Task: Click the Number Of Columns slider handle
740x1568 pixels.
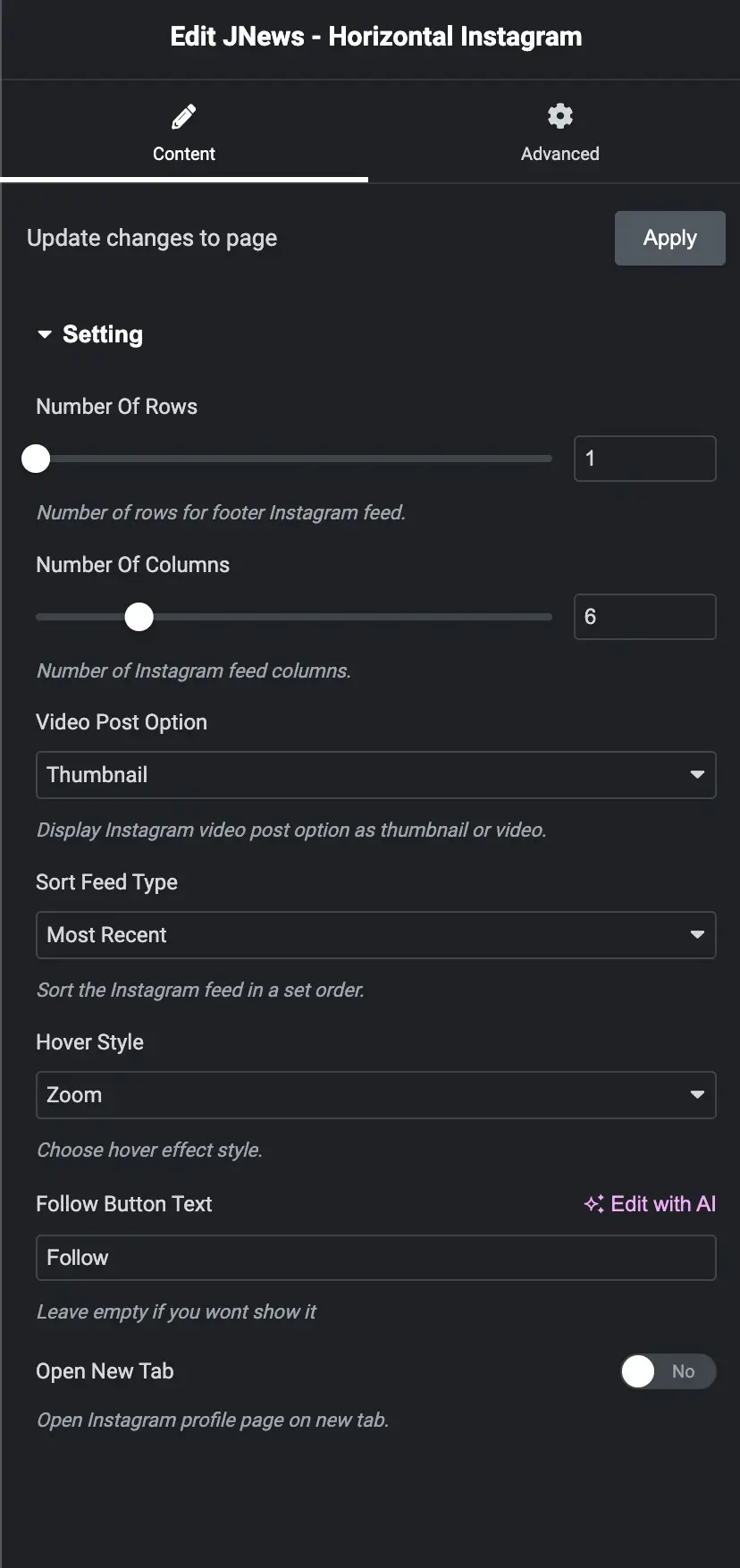Action: [139, 617]
